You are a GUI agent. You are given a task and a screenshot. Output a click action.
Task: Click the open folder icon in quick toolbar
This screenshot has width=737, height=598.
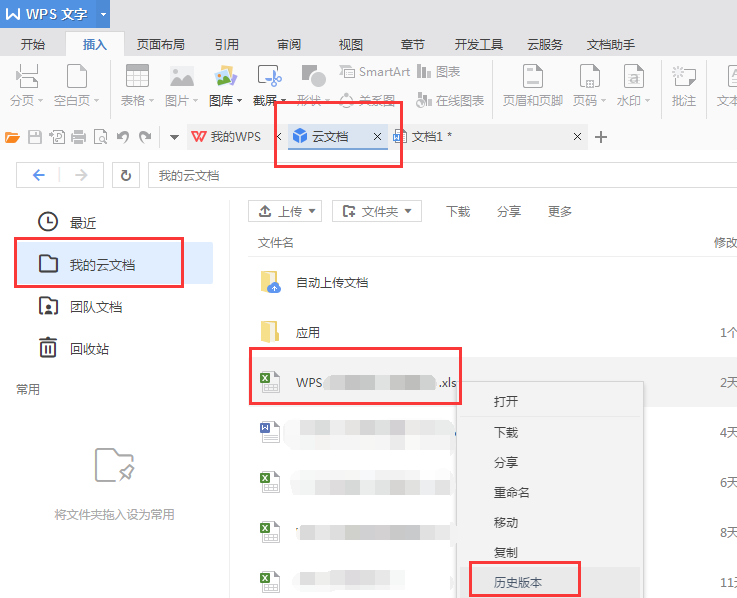(x=12, y=137)
